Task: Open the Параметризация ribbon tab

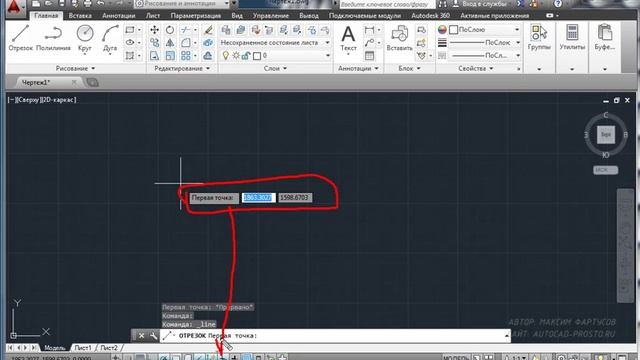Action: (x=196, y=16)
